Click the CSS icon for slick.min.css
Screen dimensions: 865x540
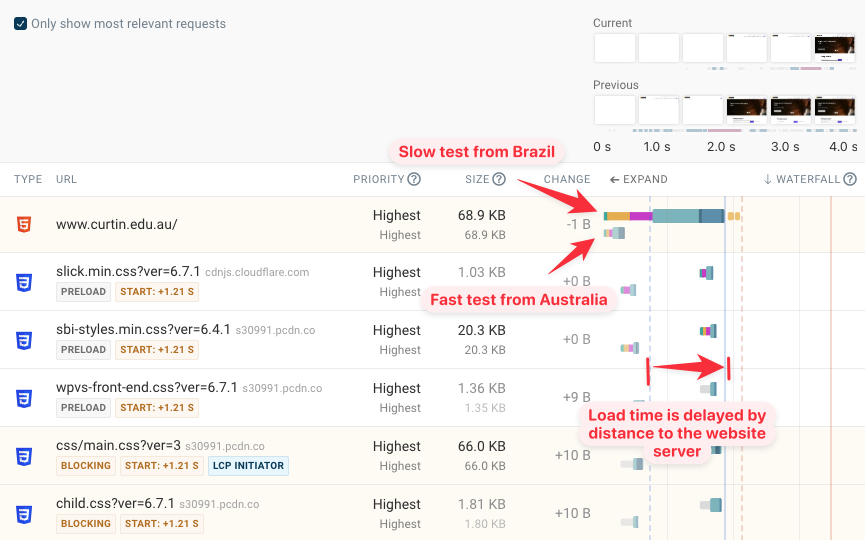(24, 282)
